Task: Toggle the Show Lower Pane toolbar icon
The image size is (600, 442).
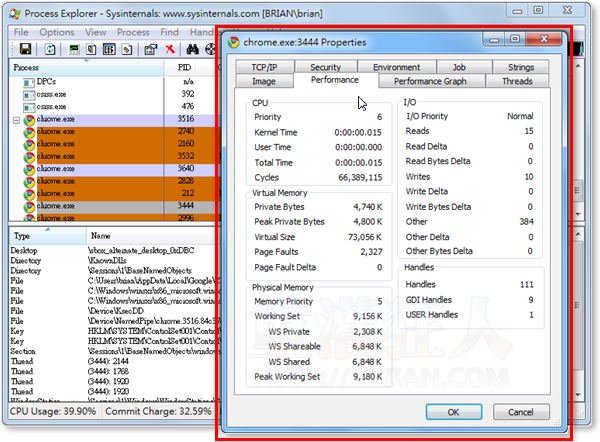Action: click(x=109, y=49)
